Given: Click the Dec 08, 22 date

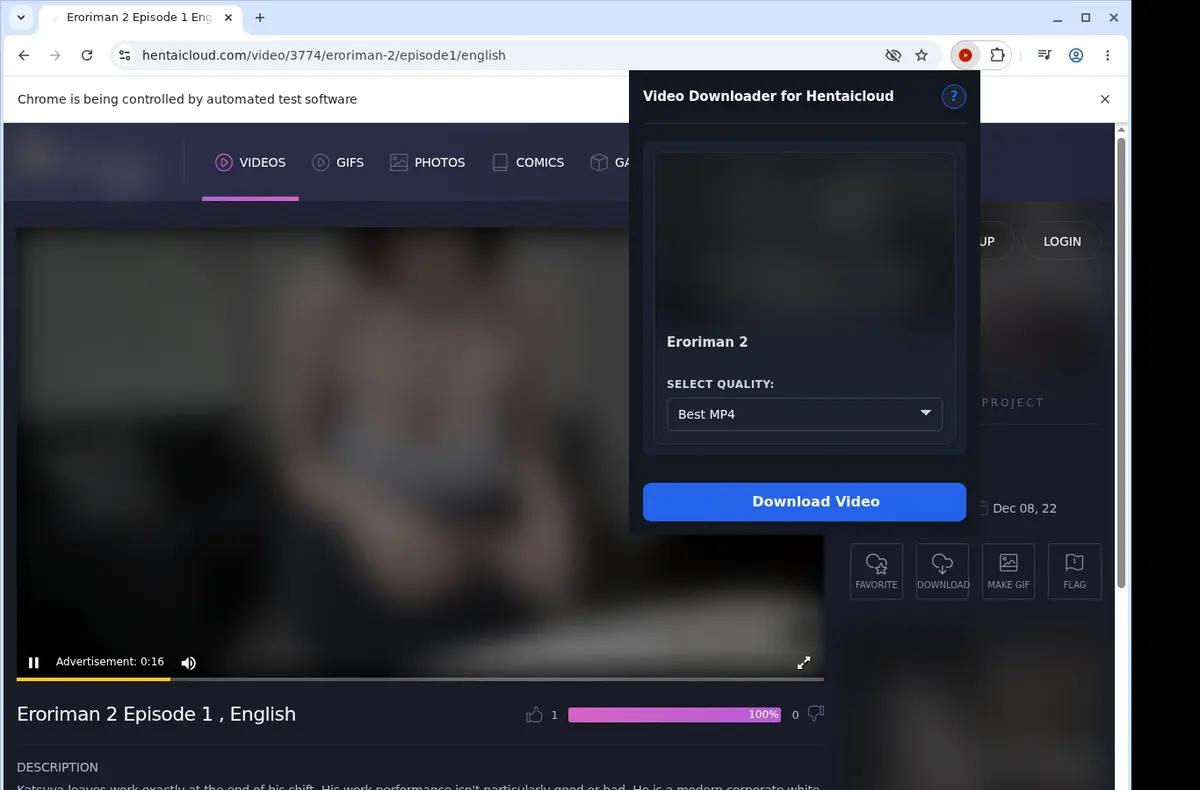Looking at the screenshot, I should click(1024, 508).
